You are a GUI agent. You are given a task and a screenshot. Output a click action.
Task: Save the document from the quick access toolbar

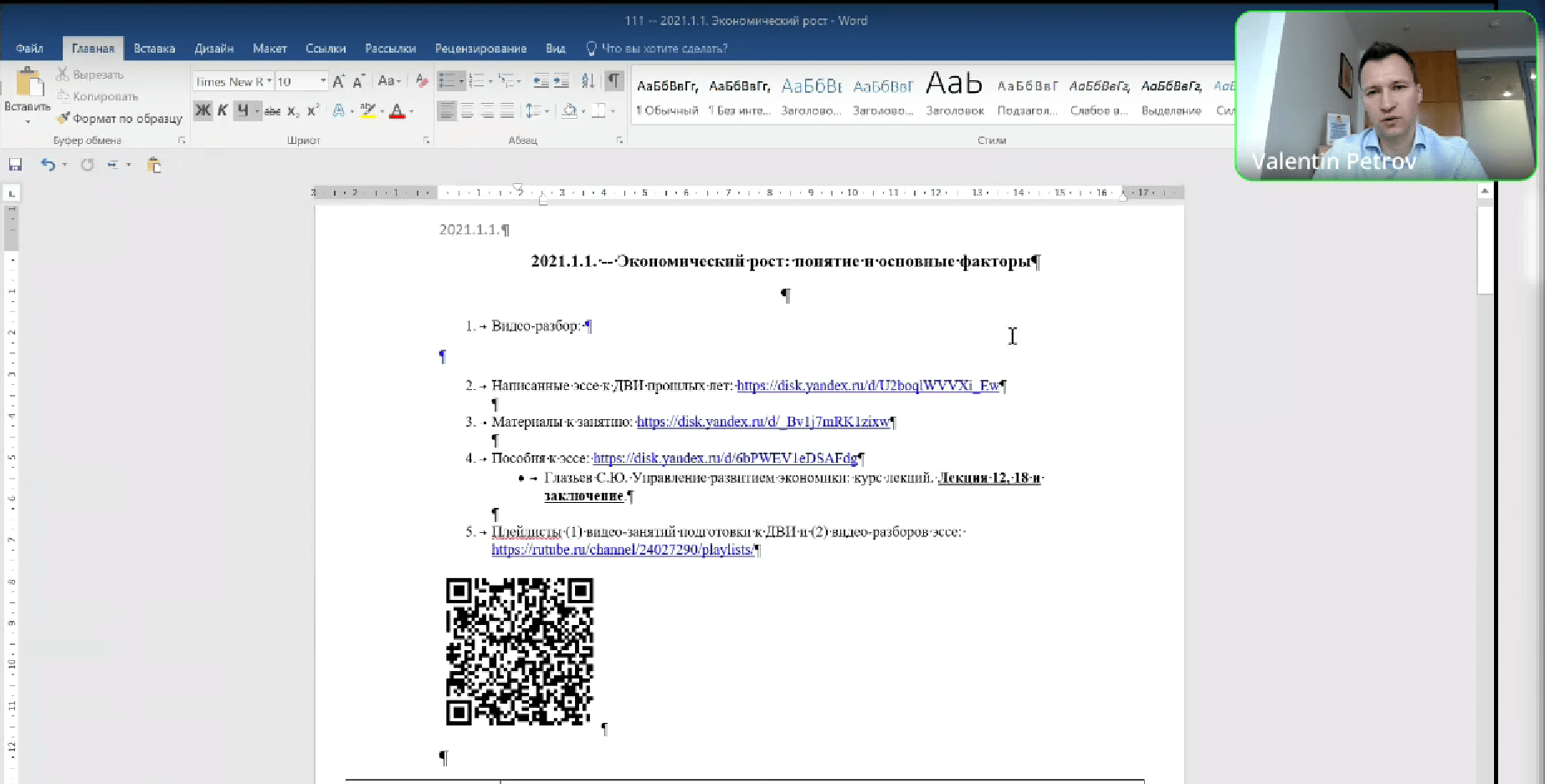coord(15,165)
